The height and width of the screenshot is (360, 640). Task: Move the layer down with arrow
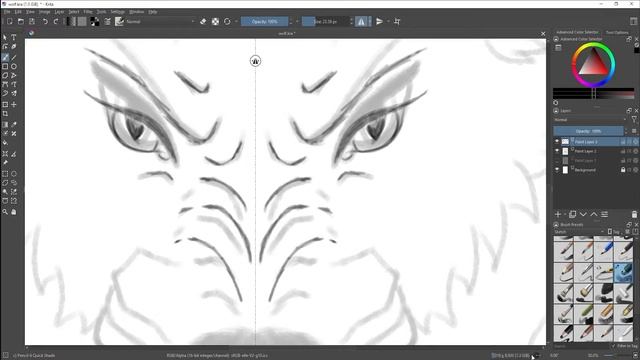pos(583,214)
